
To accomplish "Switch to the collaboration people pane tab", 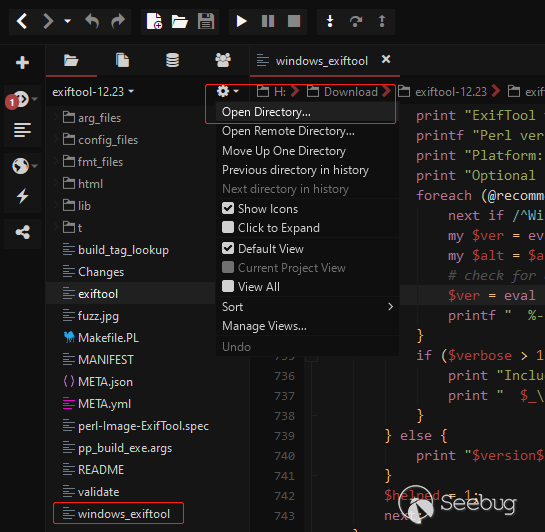I will [223, 60].
